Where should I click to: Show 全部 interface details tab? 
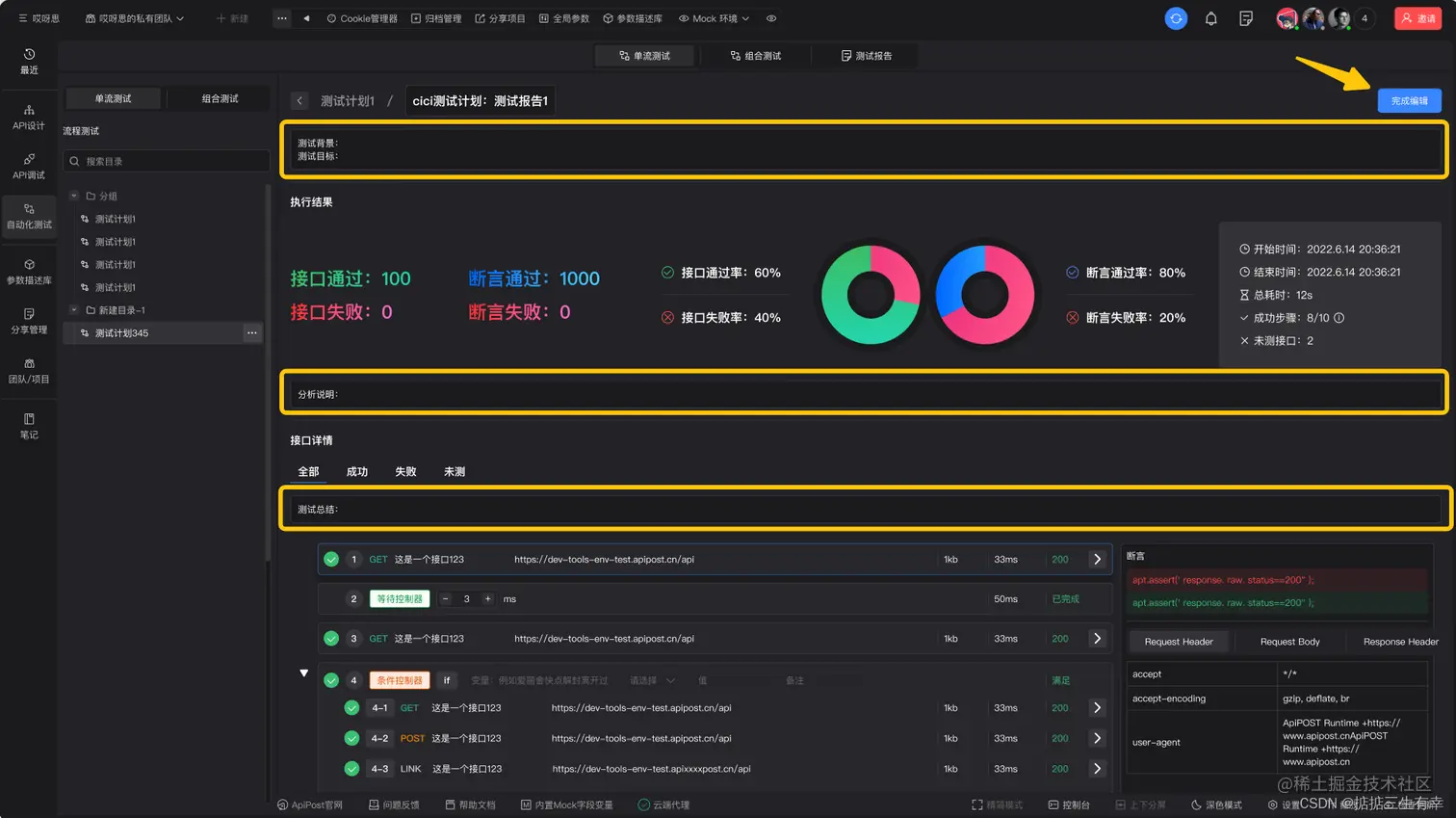(x=308, y=471)
